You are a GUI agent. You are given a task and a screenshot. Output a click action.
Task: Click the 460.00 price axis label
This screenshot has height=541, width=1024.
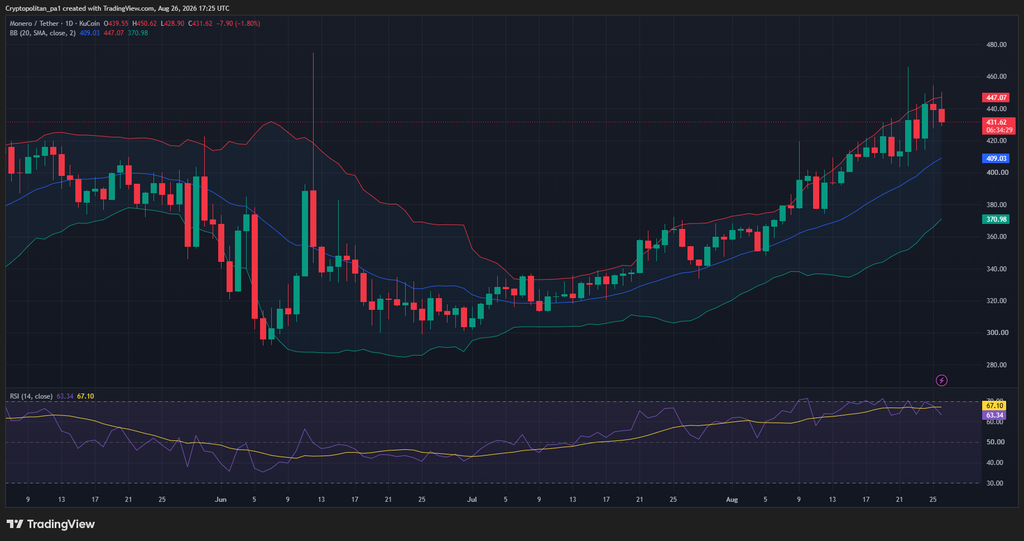(996, 76)
